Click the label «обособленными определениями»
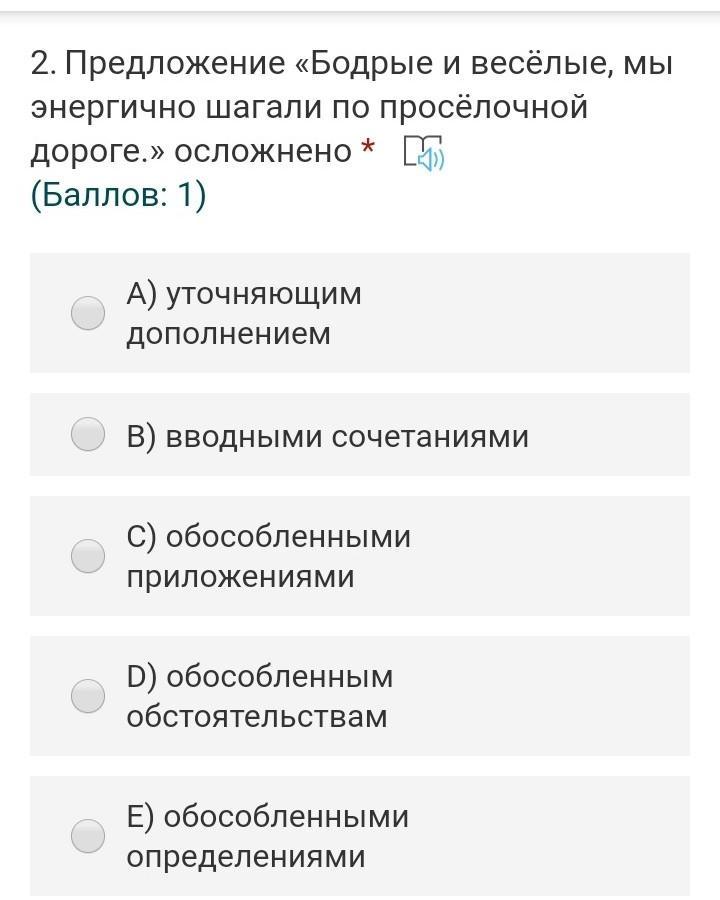720x900 pixels. 267,837
